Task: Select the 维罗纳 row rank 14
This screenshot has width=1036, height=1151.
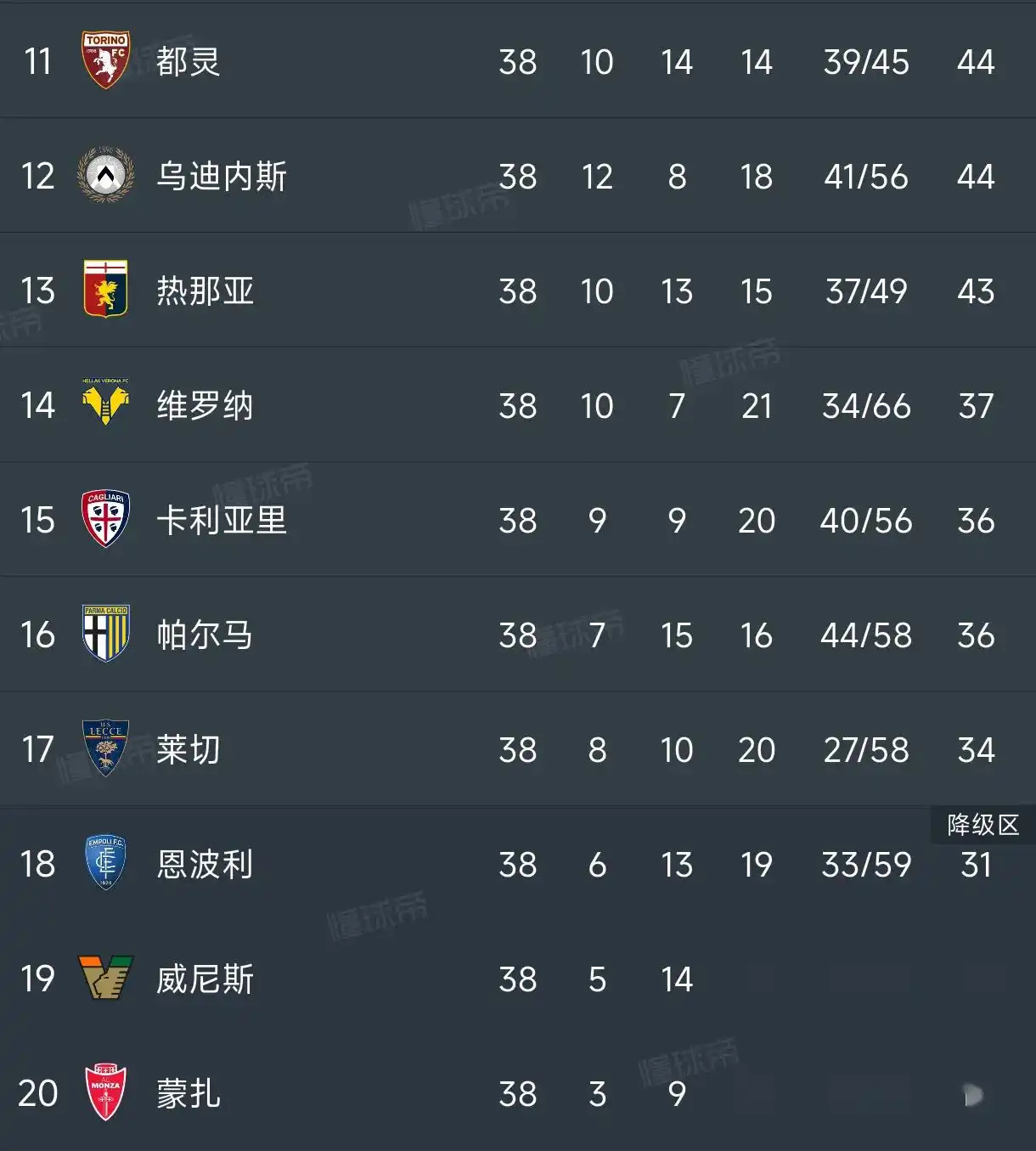Action: 37,405
